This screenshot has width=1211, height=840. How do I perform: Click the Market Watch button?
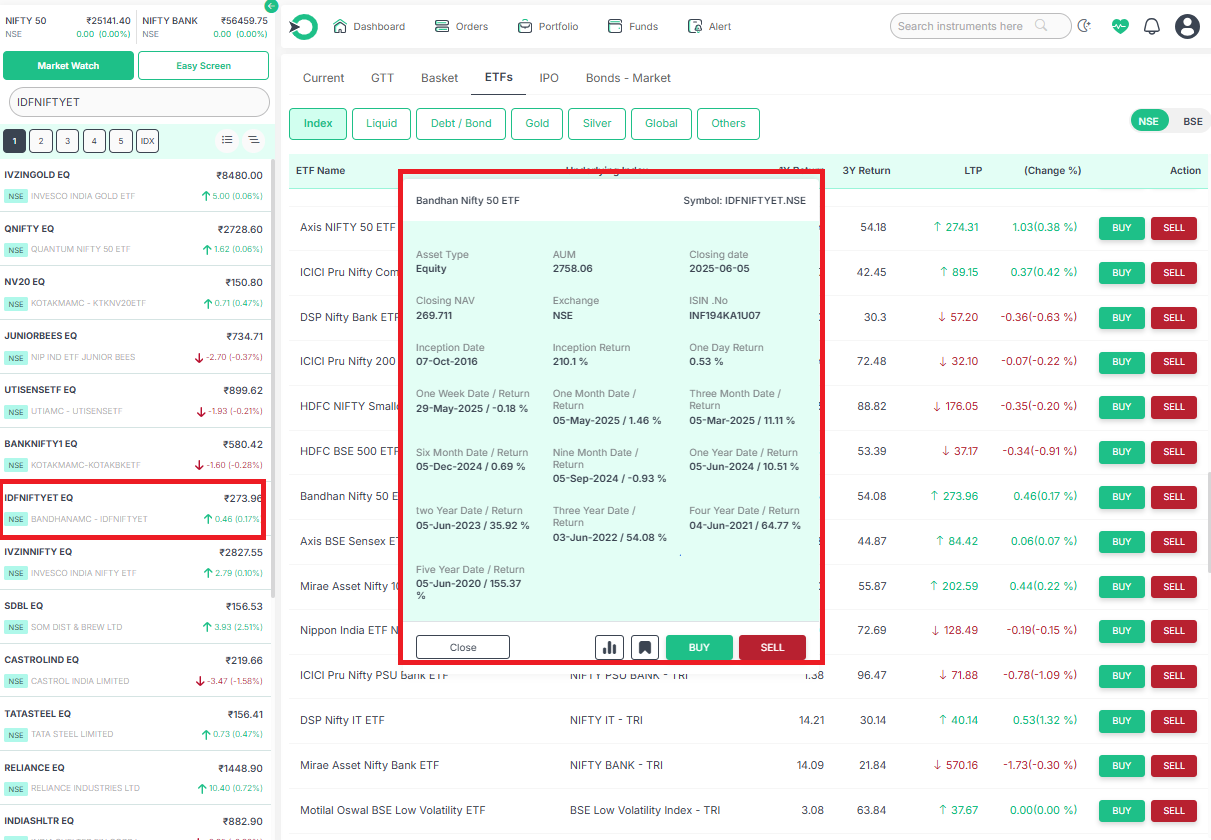pos(68,66)
